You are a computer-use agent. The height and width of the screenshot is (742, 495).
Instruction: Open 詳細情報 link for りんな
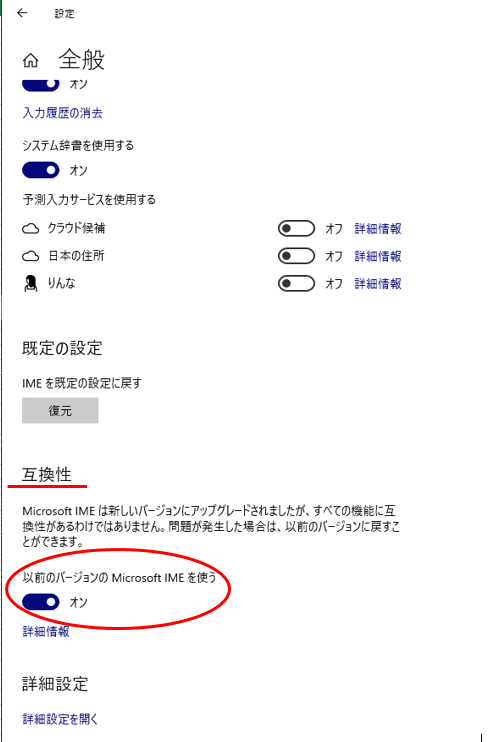pos(378,283)
